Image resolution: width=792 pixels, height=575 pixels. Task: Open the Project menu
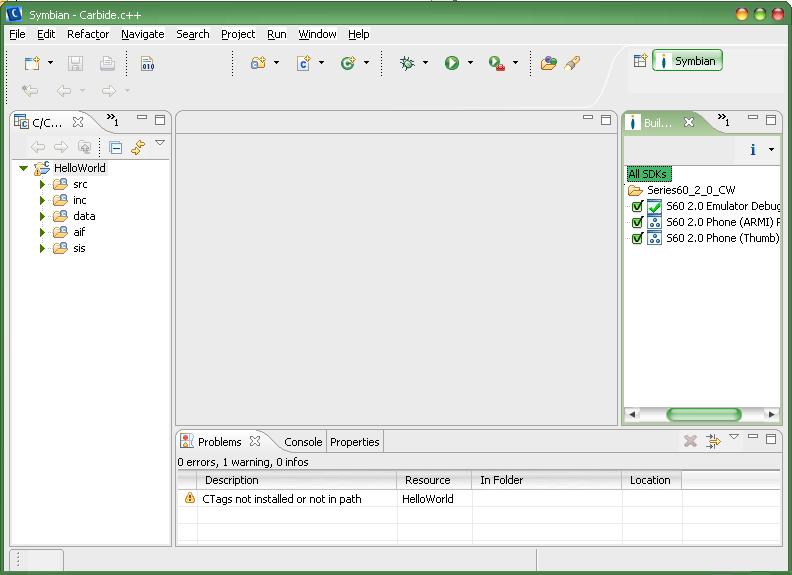[238, 34]
